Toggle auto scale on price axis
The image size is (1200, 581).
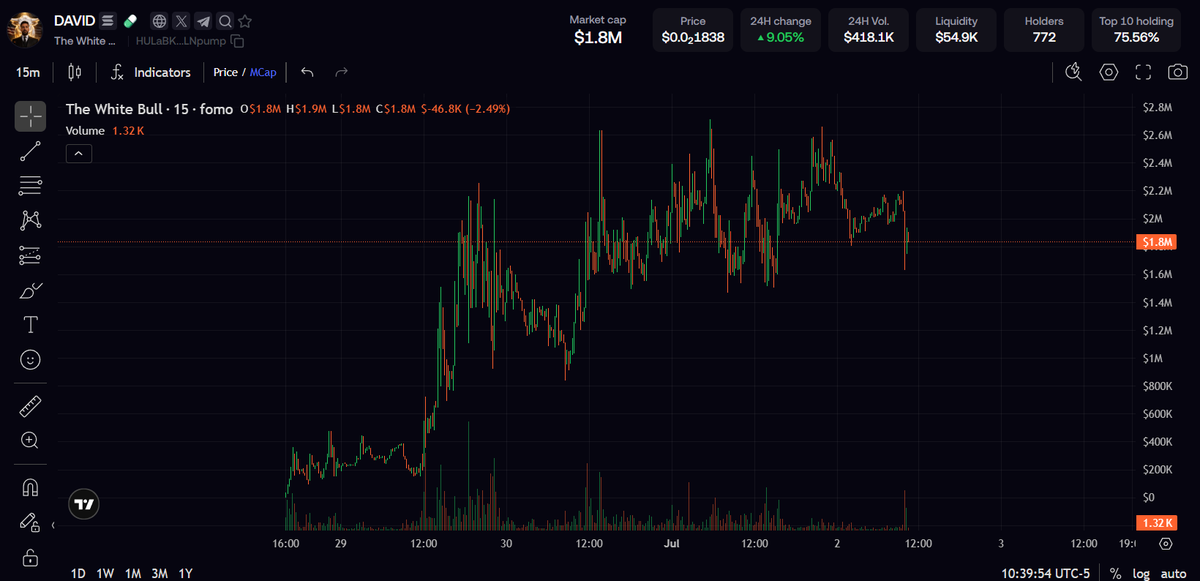tap(1173, 573)
